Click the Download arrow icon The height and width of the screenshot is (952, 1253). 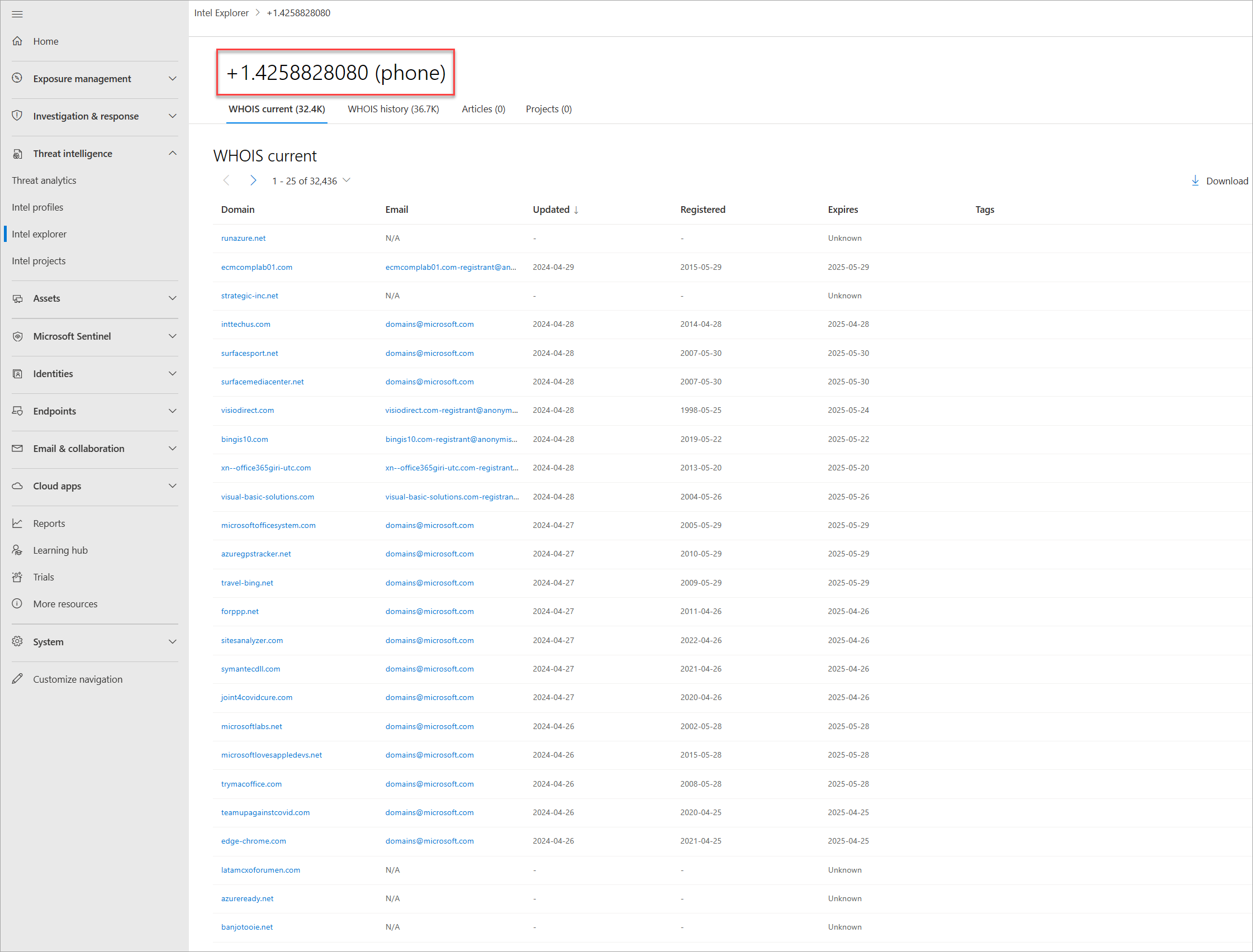pyautogui.click(x=1195, y=180)
